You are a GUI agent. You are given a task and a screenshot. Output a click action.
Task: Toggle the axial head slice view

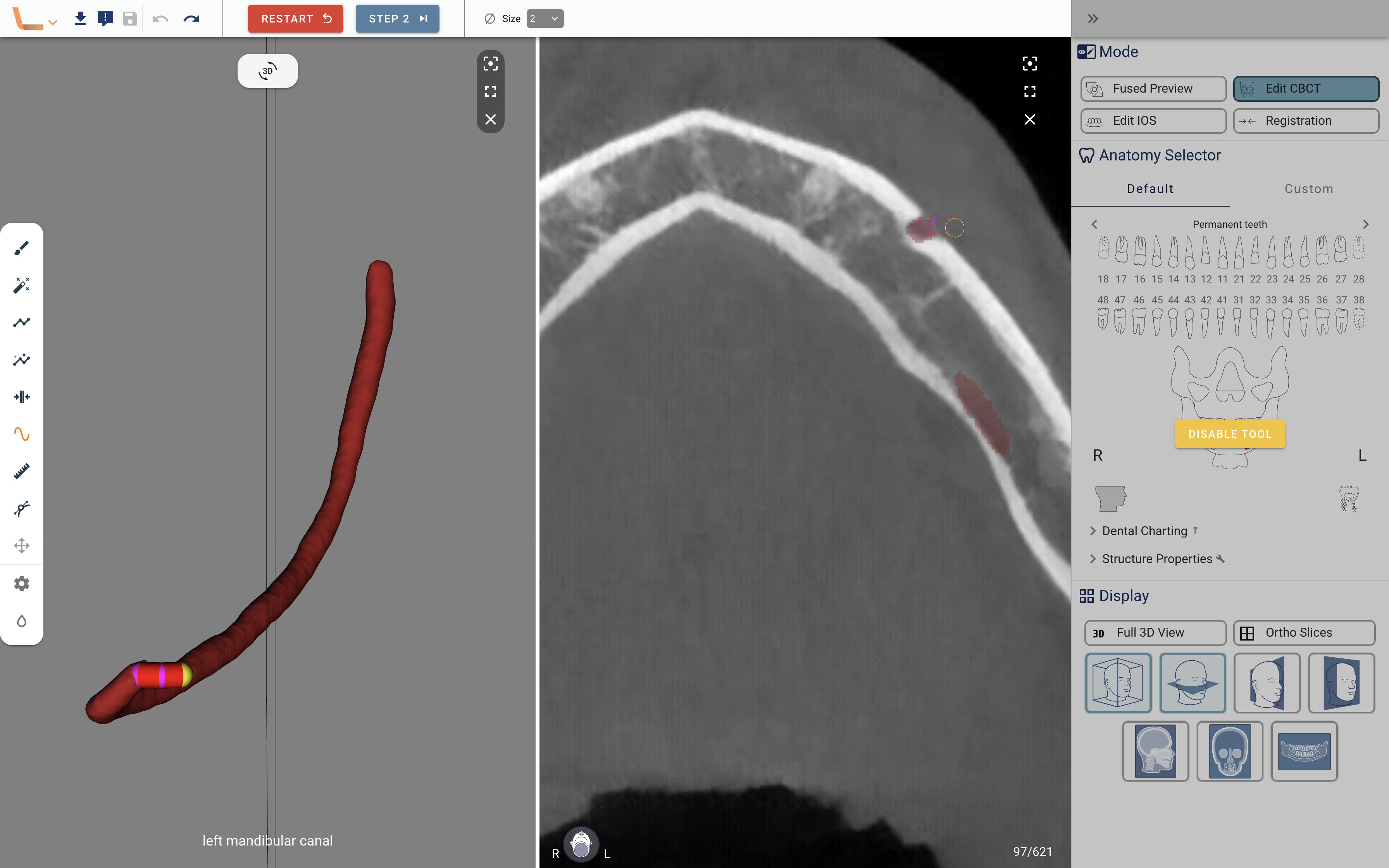[x=1192, y=682]
